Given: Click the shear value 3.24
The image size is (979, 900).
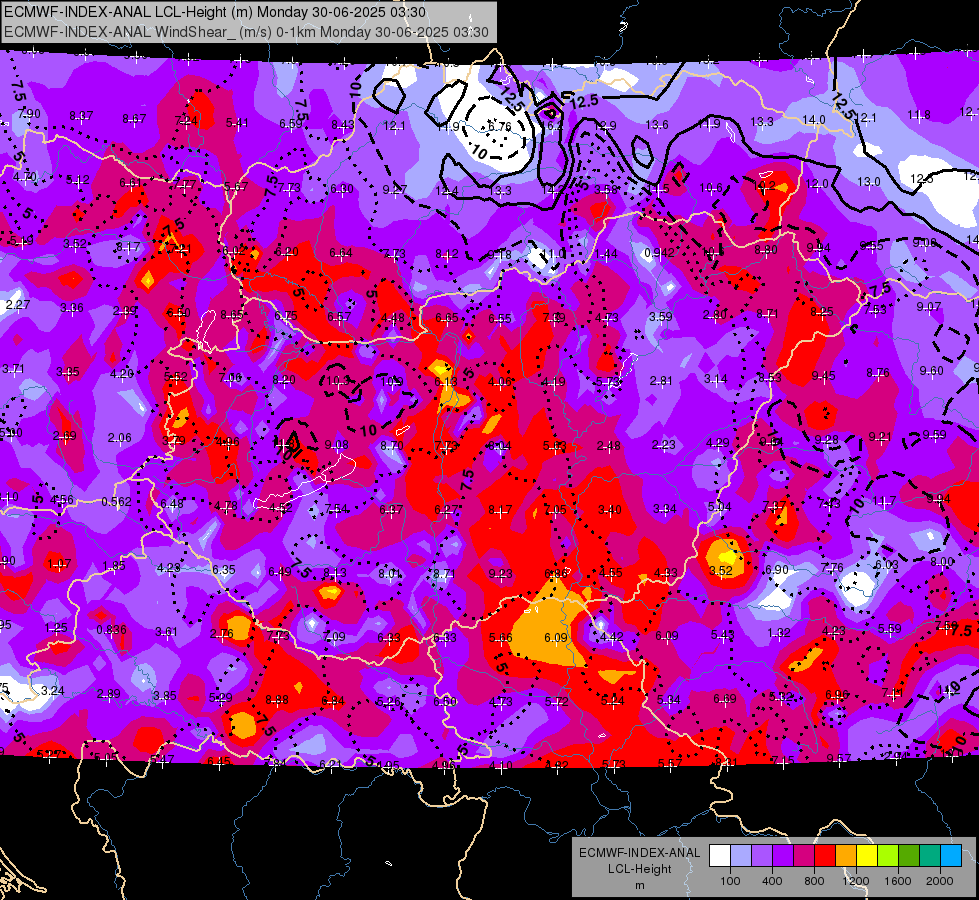Looking at the screenshot, I should pyautogui.click(x=52, y=691).
